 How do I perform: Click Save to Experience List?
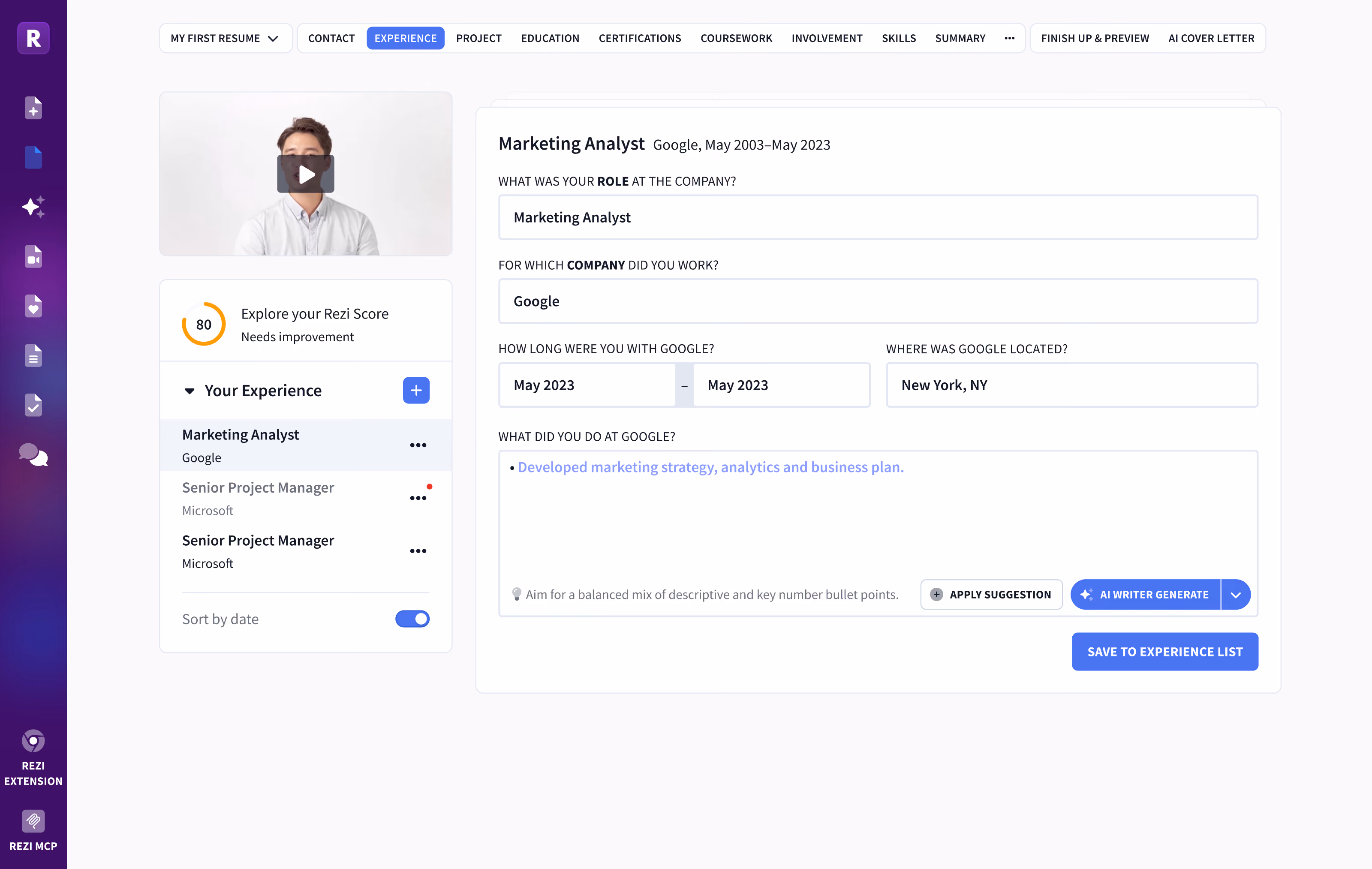(1164, 651)
